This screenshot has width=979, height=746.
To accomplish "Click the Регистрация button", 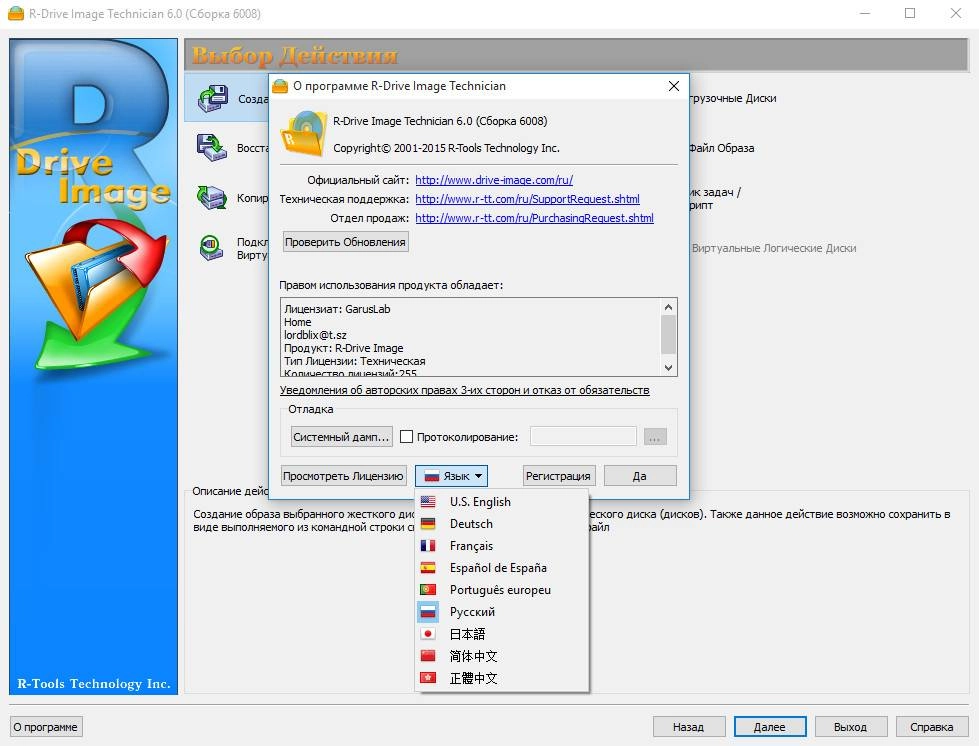I will 558,476.
